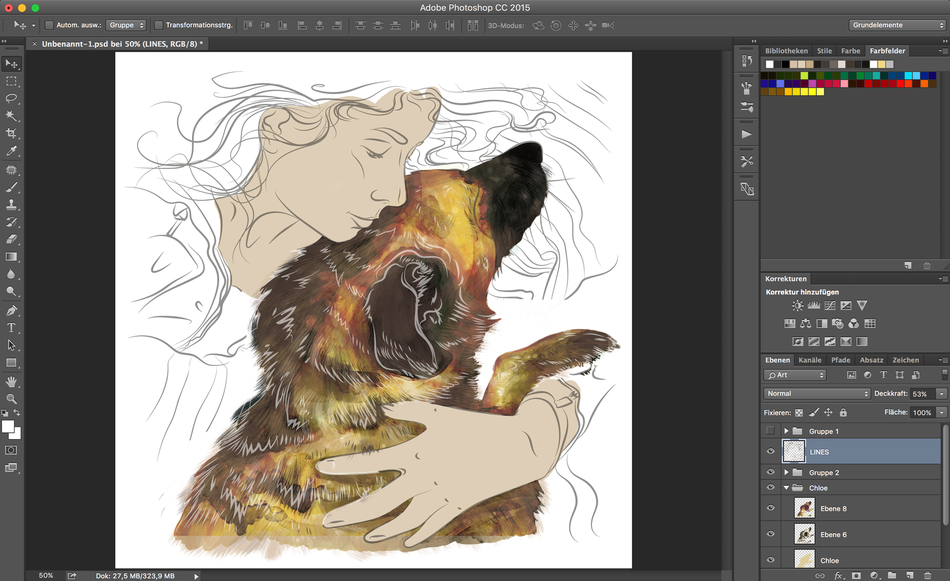The width and height of the screenshot is (950, 581).
Task: Select the Dodge tool
Action: (x=12, y=291)
